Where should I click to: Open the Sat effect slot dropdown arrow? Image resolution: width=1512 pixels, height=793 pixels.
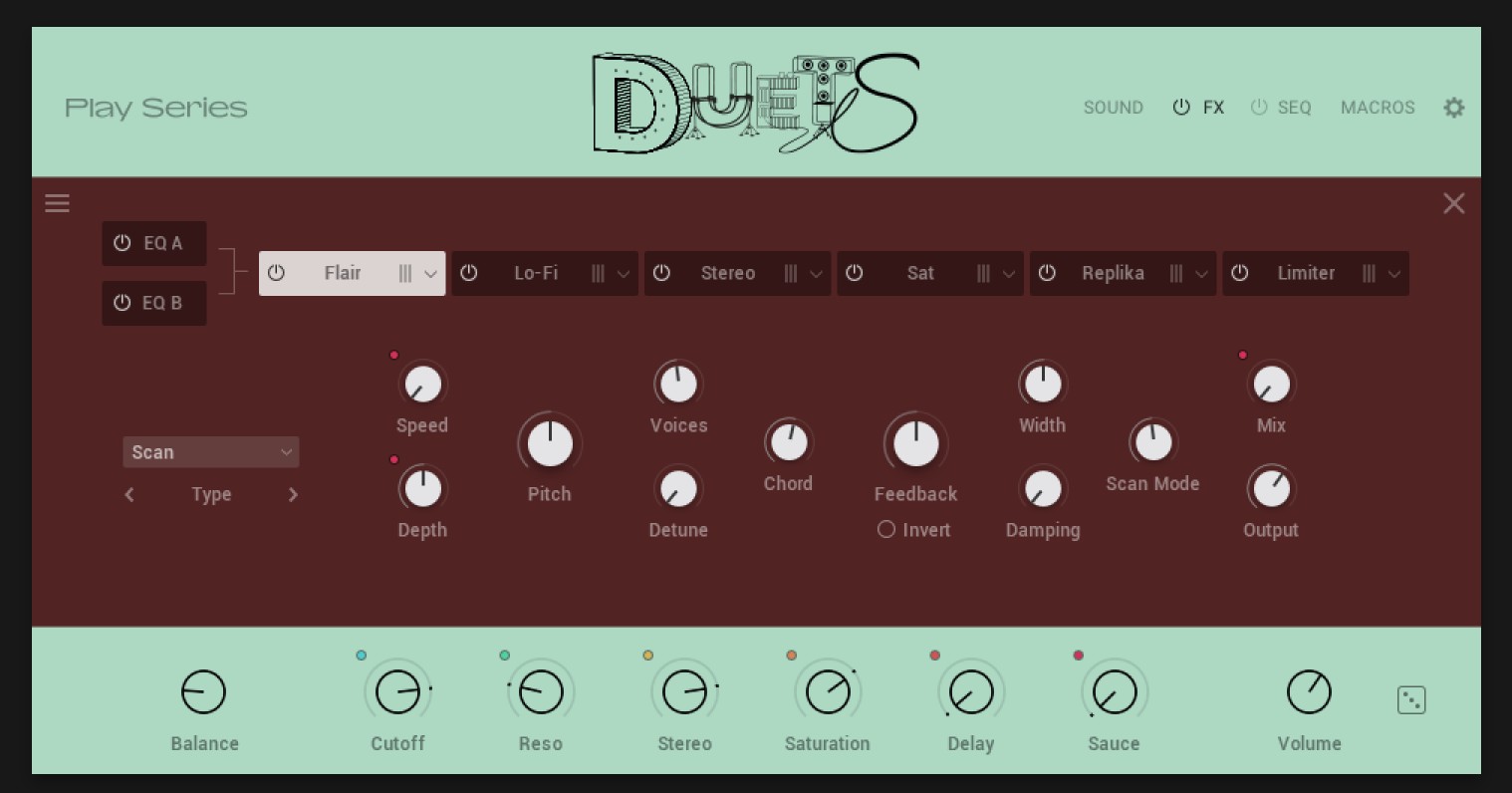(1009, 274)
